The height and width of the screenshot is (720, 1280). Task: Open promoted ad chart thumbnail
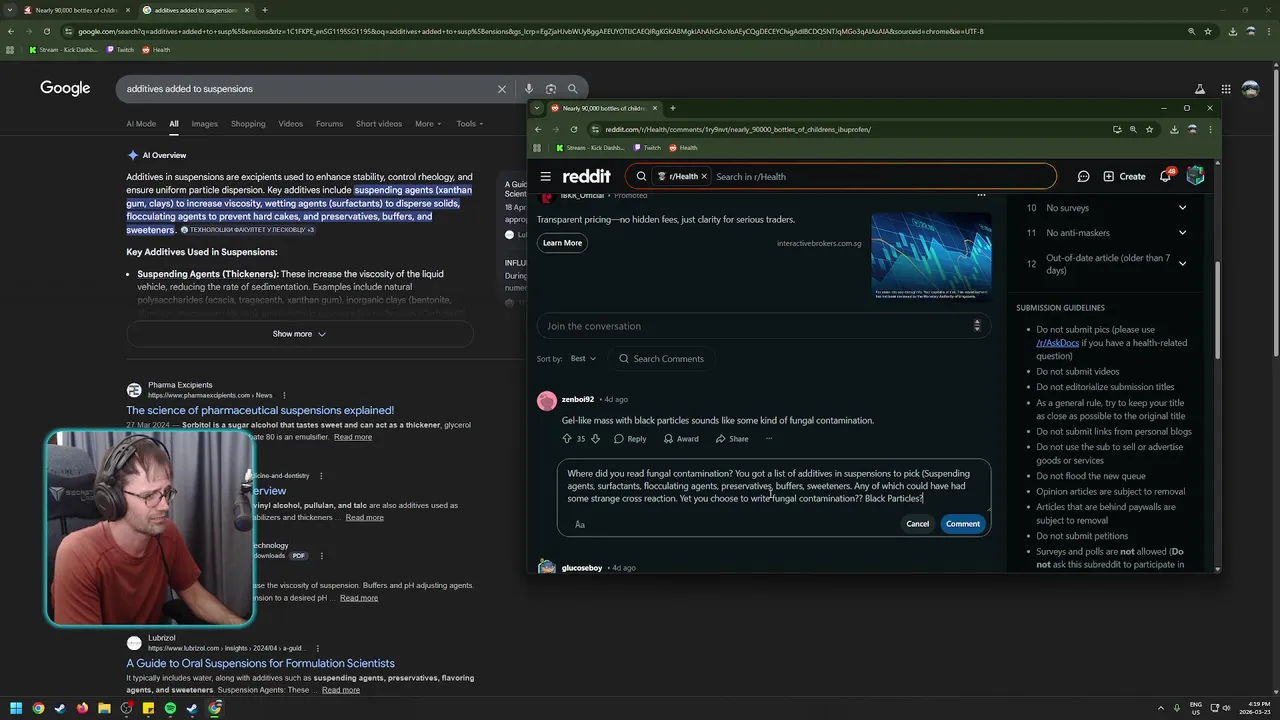click(x=931, y=256)
